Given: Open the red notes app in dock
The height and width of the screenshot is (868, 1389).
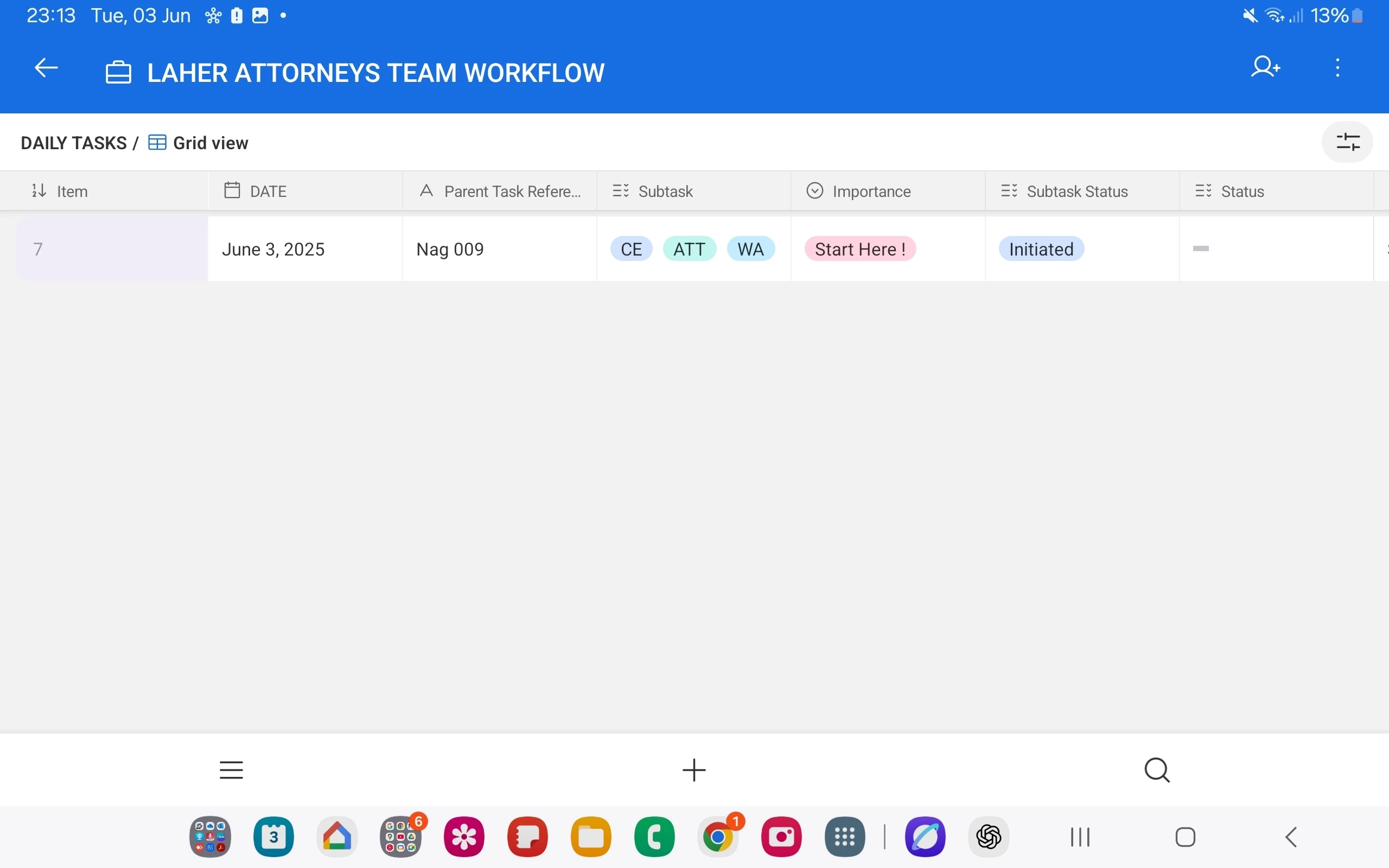Looking at the screenshot, I should pos(527,837).
